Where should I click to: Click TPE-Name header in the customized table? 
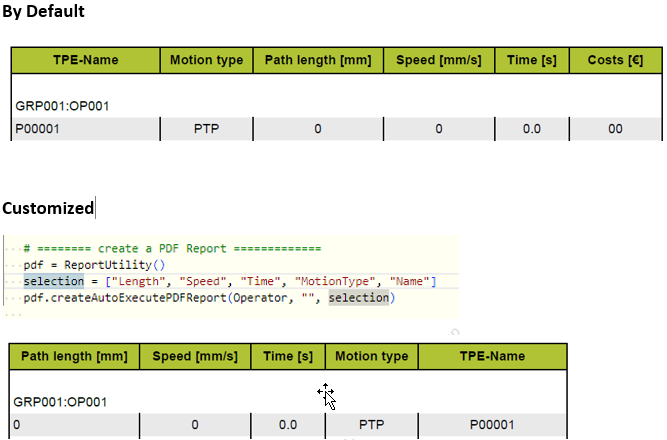[x=492, y=357]
